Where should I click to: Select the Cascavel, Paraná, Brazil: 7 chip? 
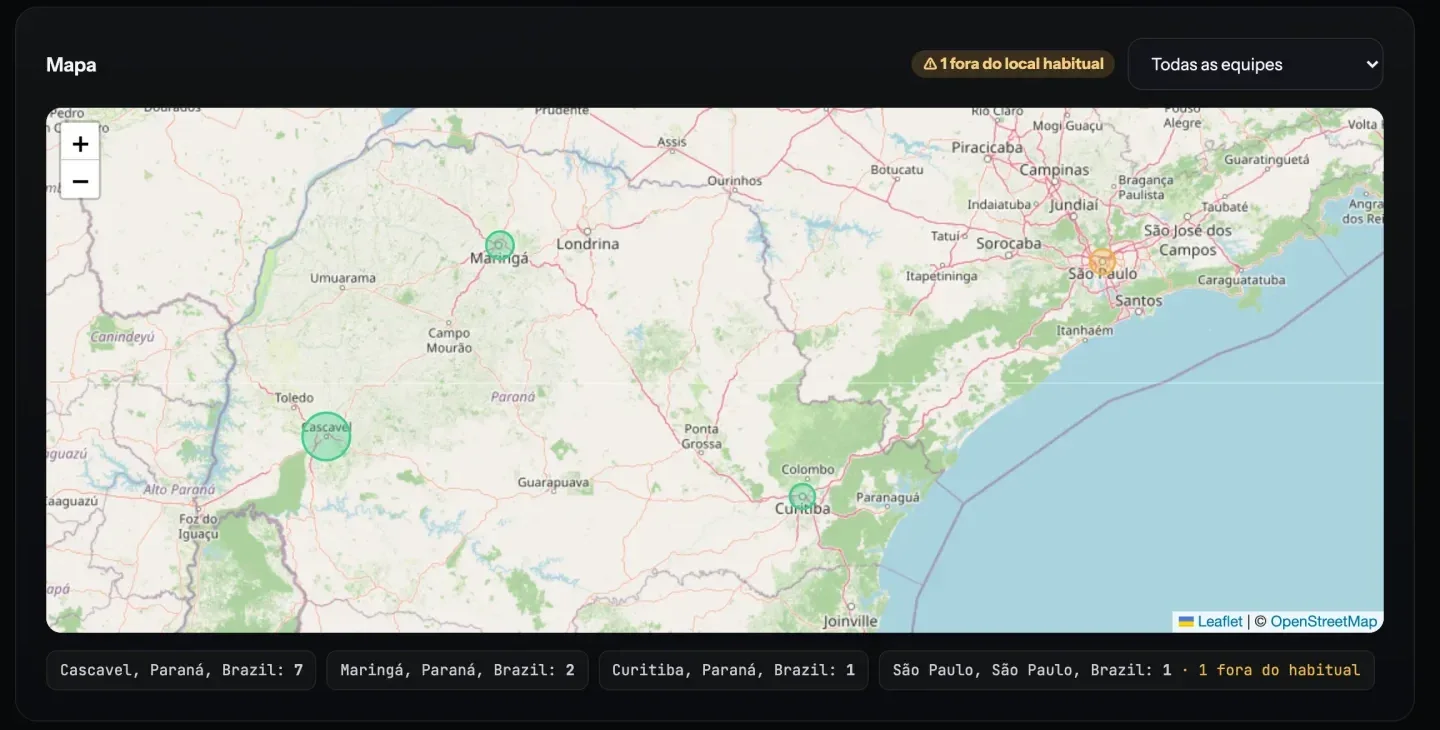[x=181, y=670]
